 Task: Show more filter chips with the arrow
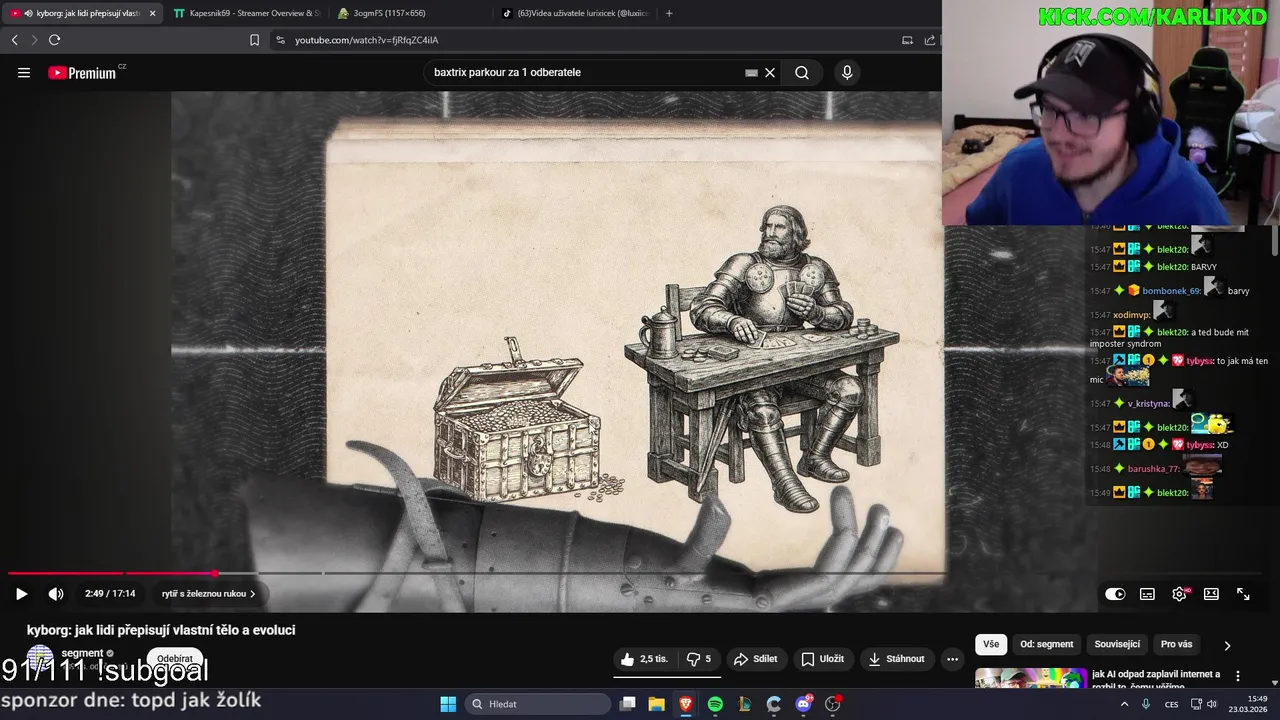[x=1227, y=645]
